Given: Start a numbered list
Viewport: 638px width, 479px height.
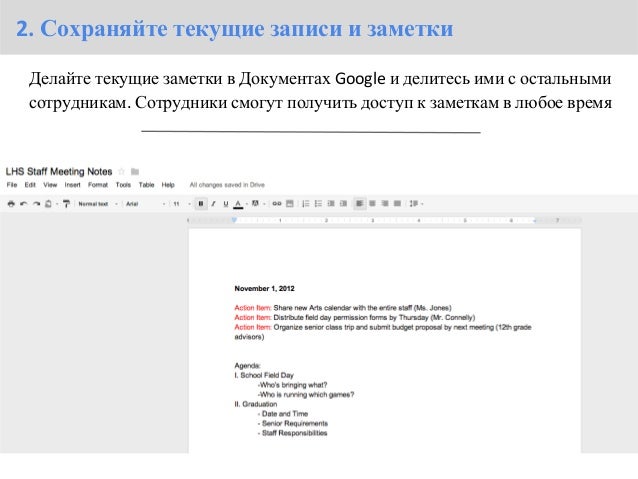Looking at the screenshot, I should (x=306, y=203).
